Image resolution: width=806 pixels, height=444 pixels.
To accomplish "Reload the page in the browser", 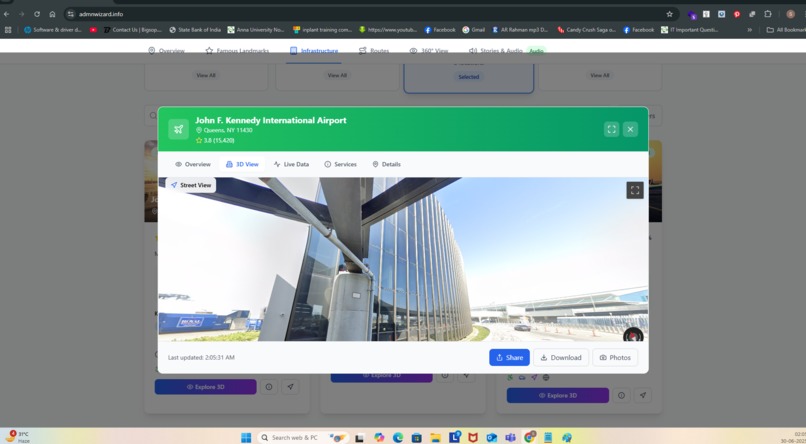I will point(36,14).
